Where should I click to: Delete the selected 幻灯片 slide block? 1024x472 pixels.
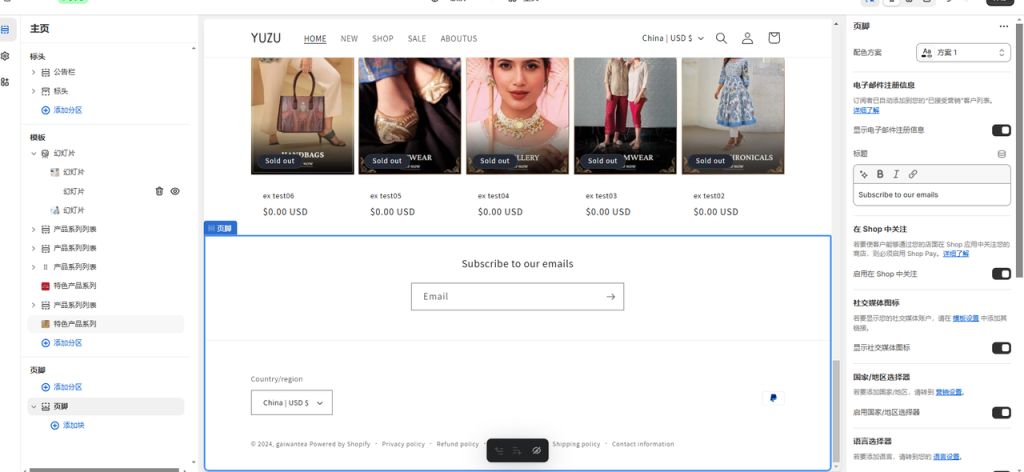(x=159, y=191)
